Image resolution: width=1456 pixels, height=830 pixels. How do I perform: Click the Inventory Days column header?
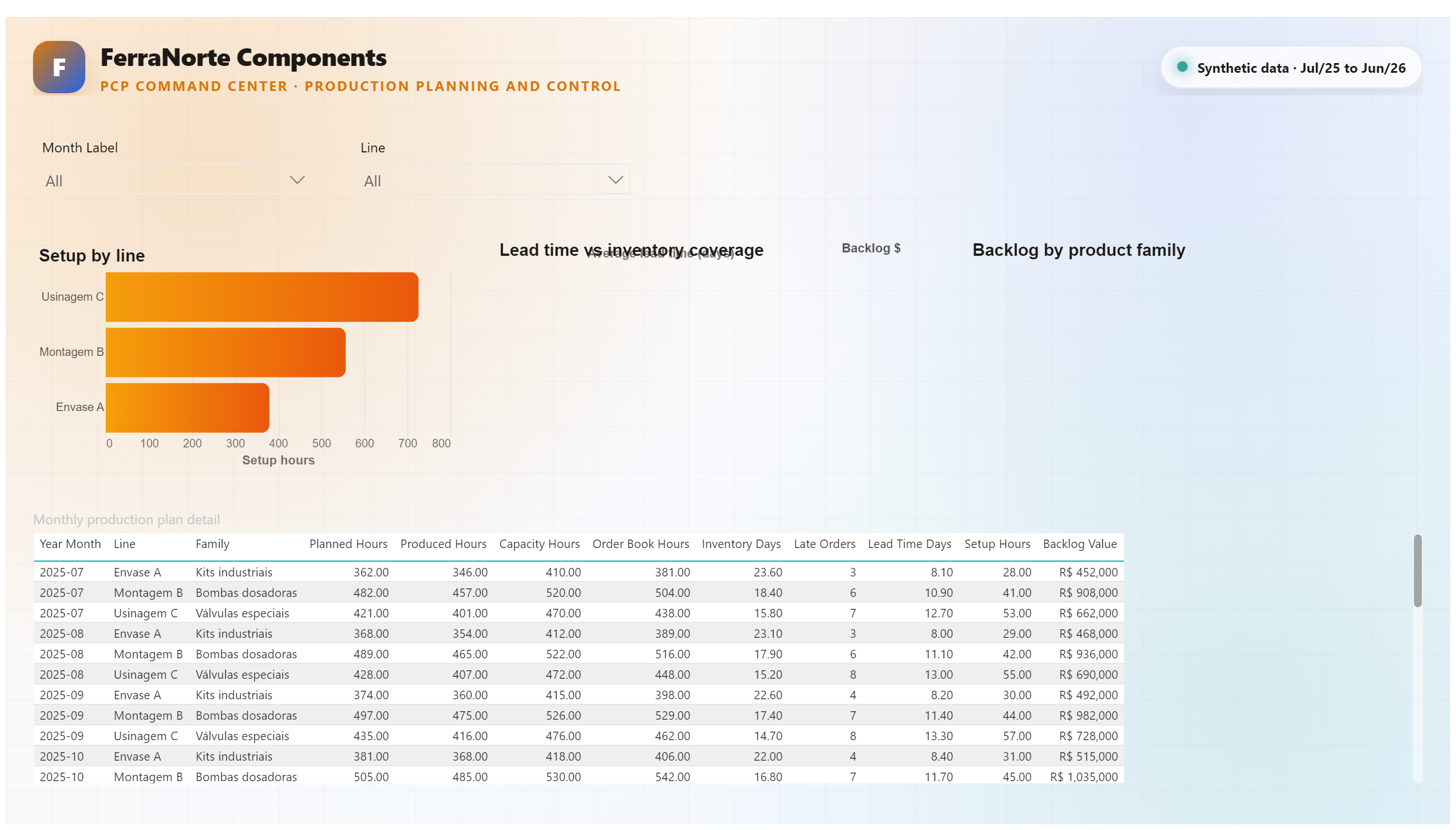pyautogui.click(x=741, y=544)
